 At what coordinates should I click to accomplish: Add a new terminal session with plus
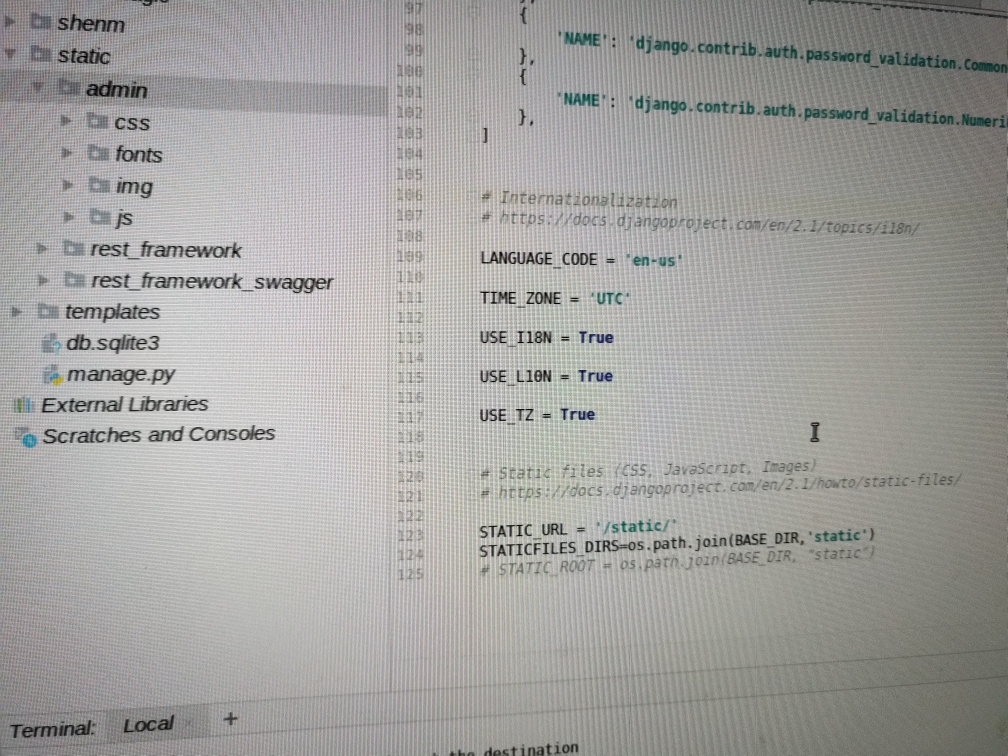pyautogui.click(x=230, y=719)
